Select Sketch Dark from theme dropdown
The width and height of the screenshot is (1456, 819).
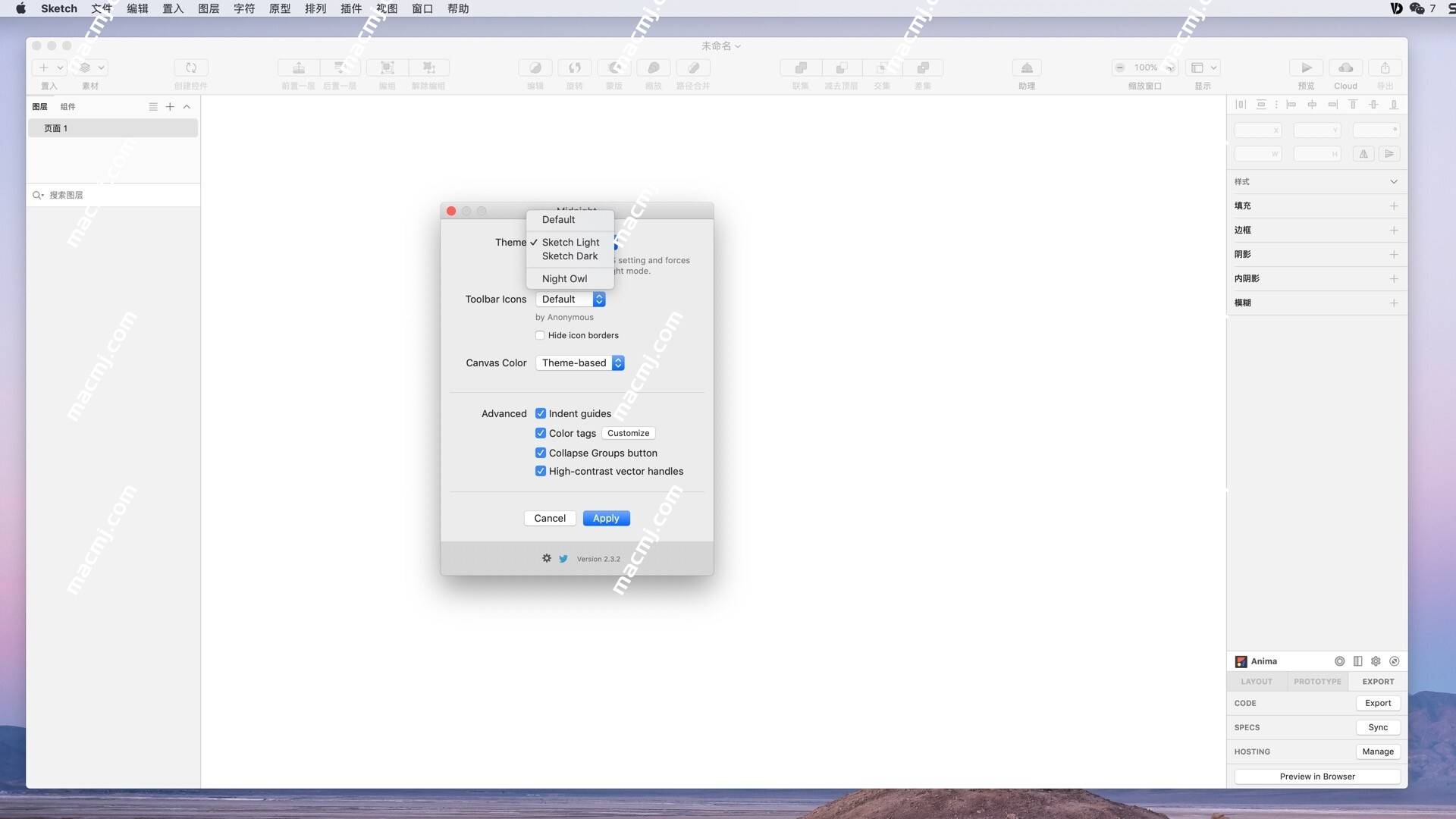(569, 256)
